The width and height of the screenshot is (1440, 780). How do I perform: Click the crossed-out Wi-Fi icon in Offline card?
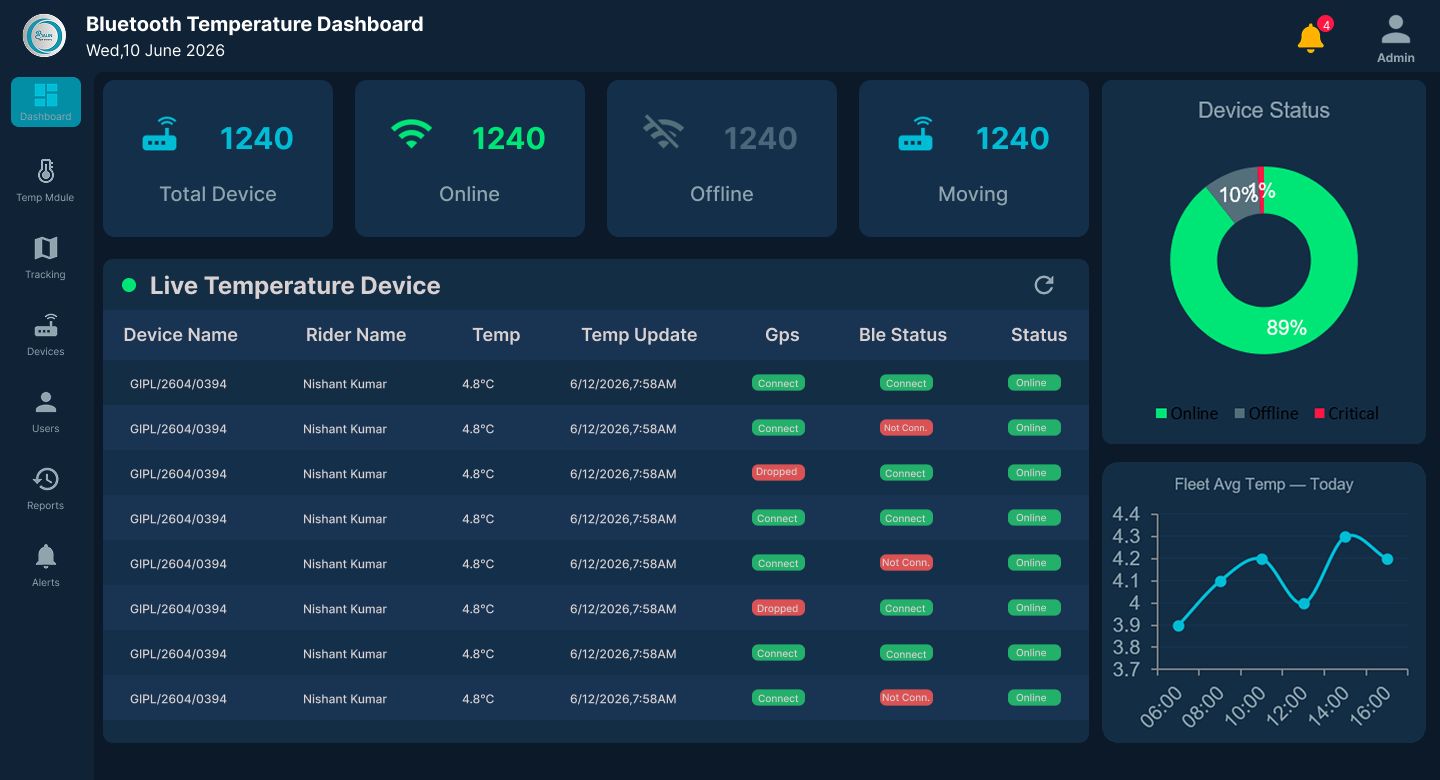click(x=663, y=133)
